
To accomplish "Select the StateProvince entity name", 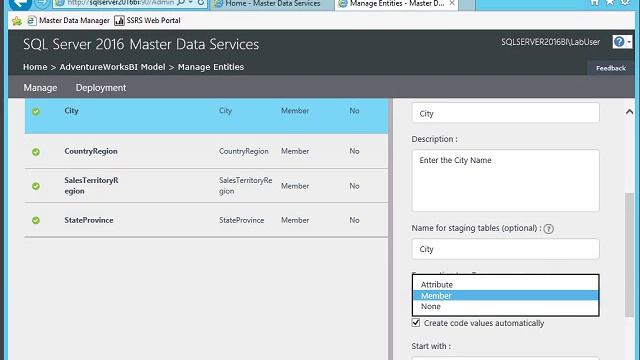I will (89, 220).
